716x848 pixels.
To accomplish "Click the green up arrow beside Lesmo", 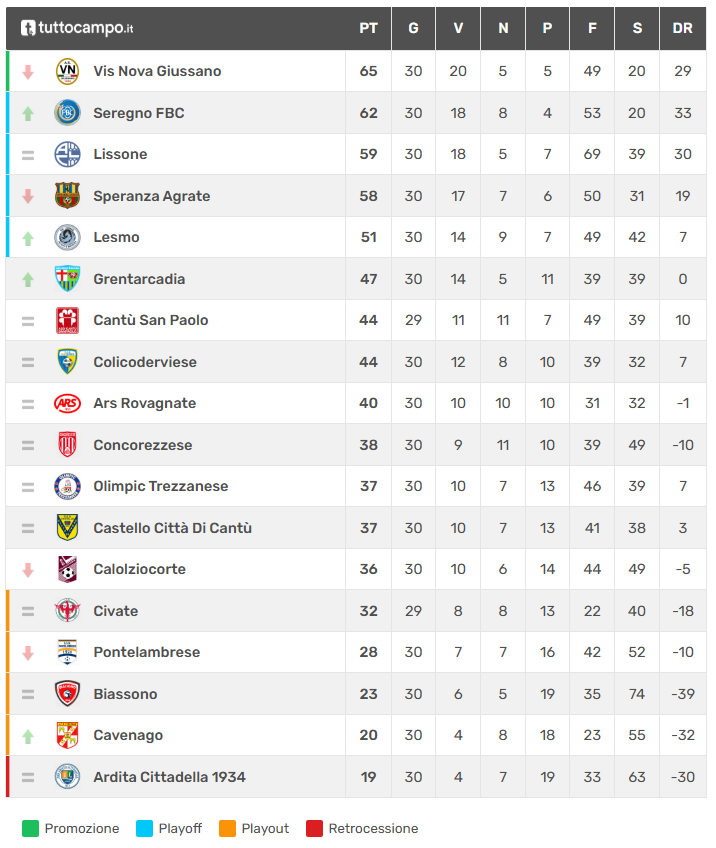I will (28, 238).
